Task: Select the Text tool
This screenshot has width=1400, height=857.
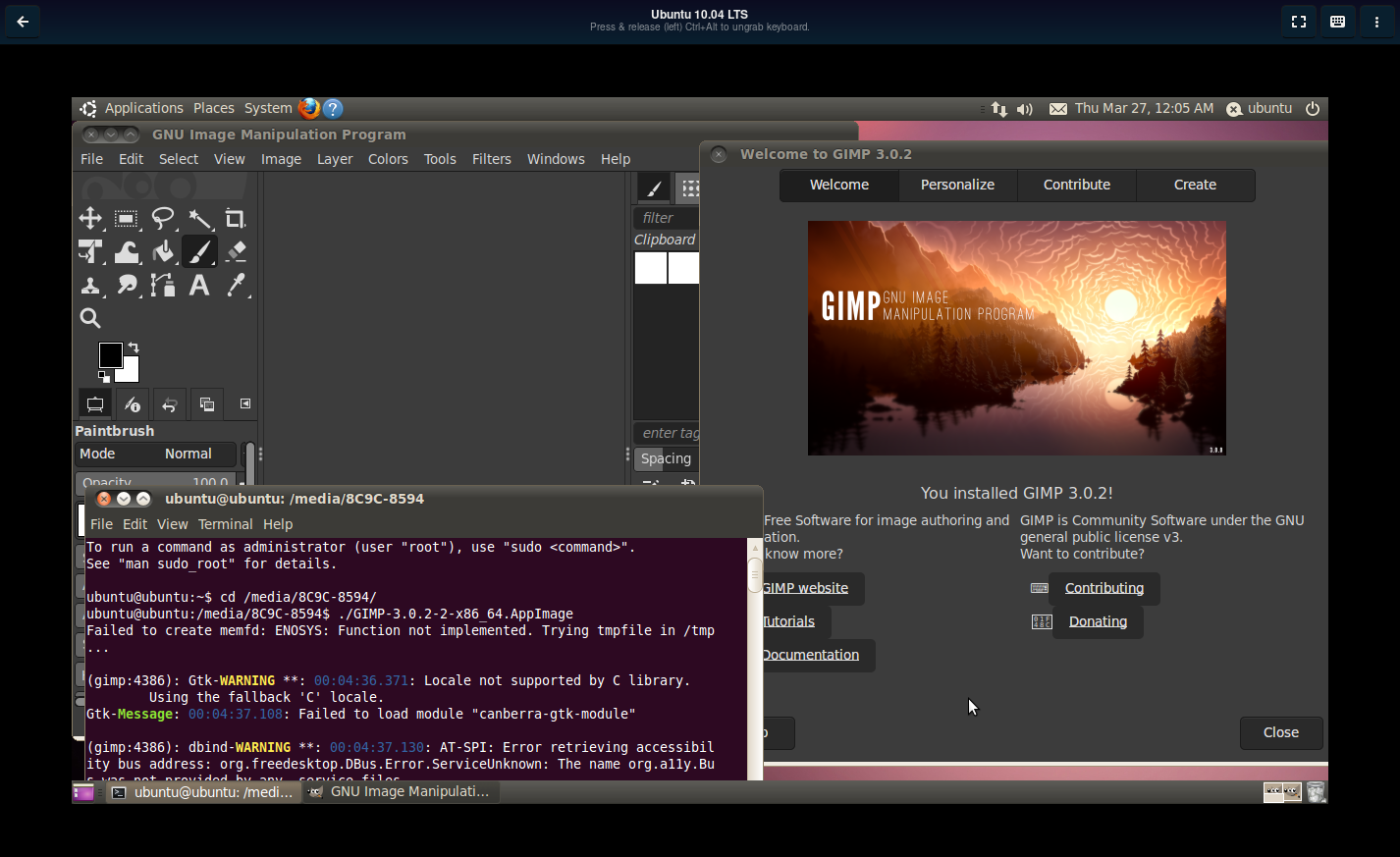Action: [199, 285]
